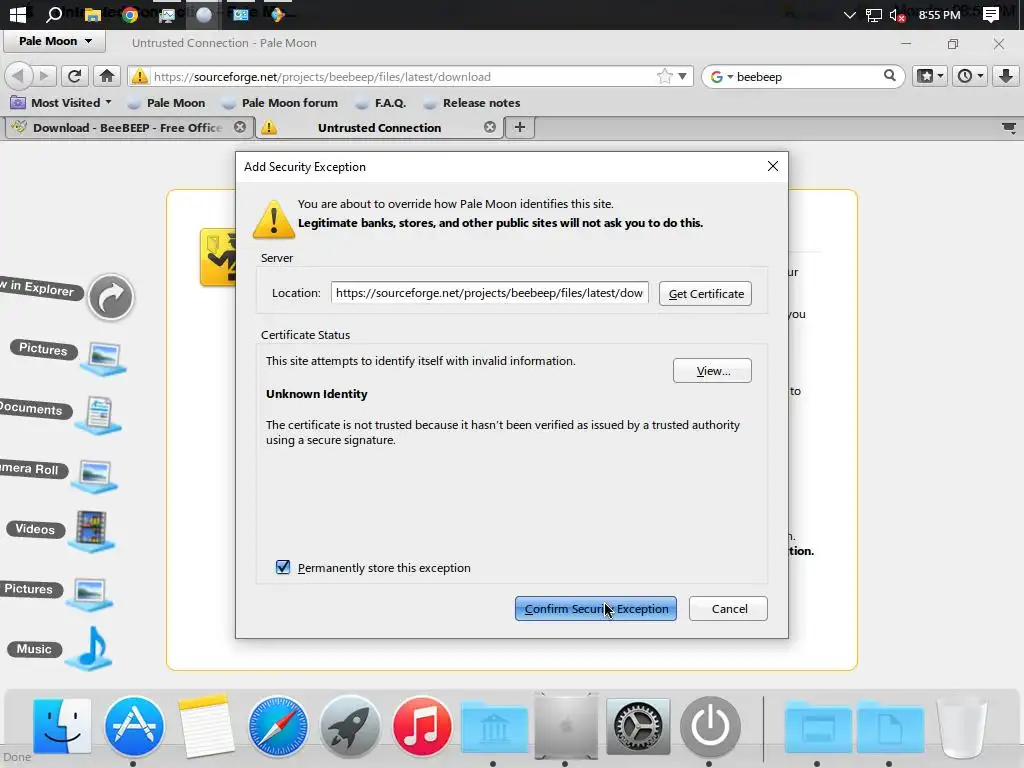Click the Get Certificate button

[x=705, y=293]
